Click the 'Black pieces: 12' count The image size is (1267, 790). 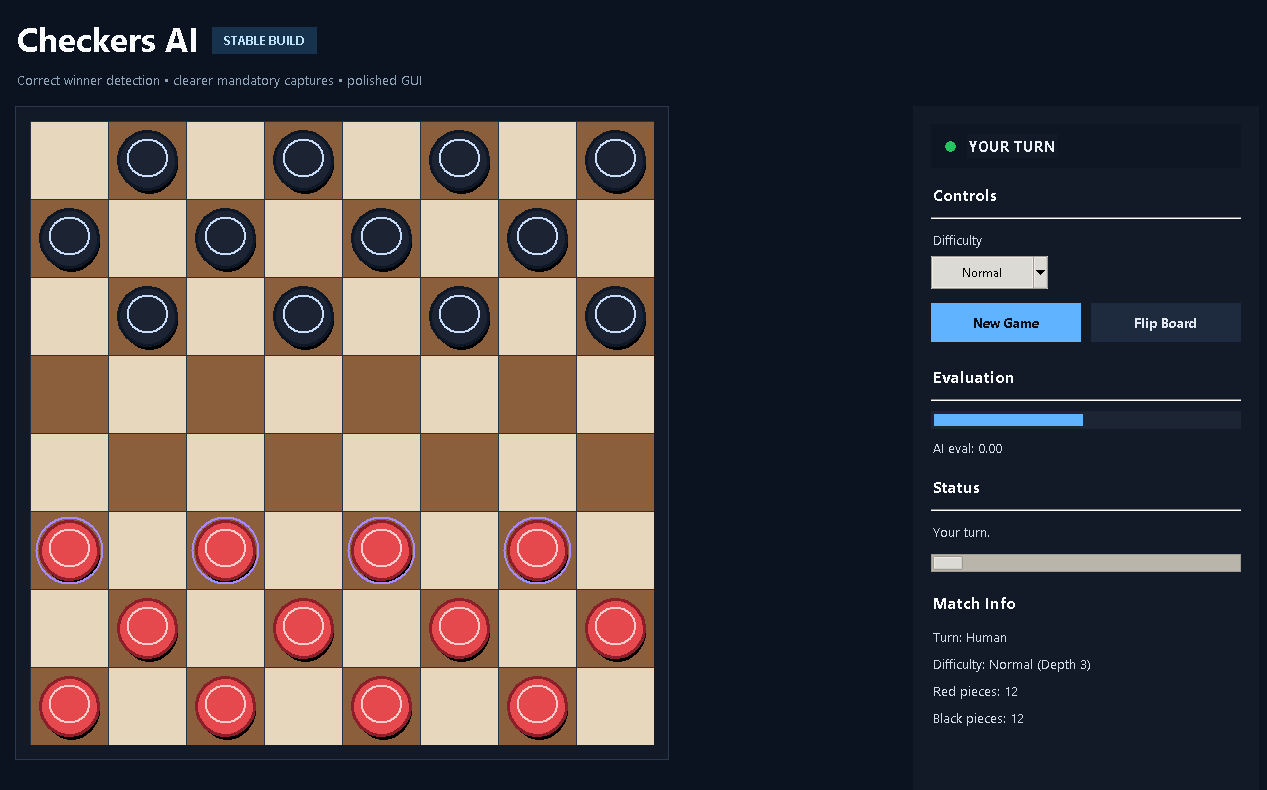point(978,718)
